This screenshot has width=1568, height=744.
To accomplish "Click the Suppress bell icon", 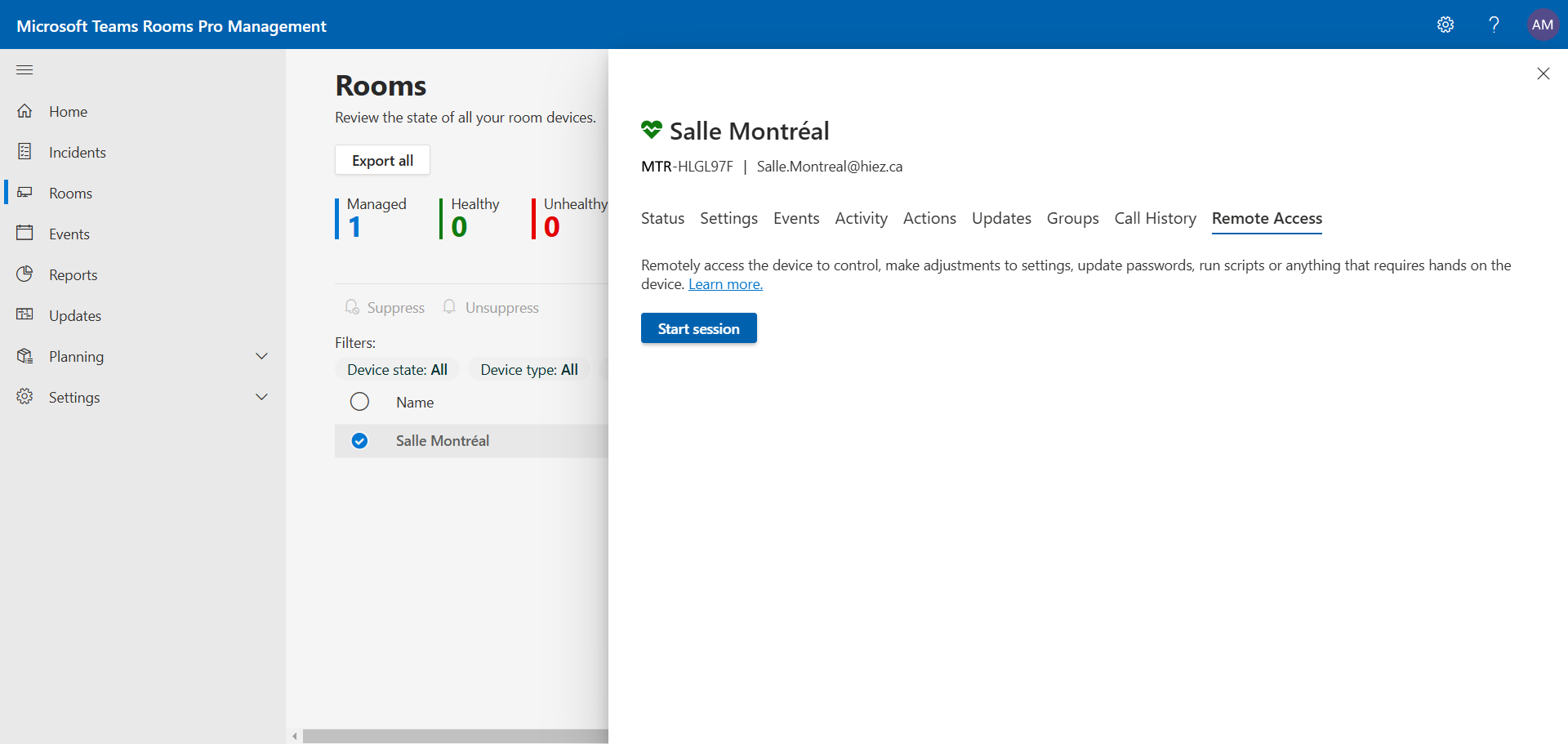I will click(x=352, y=307).
